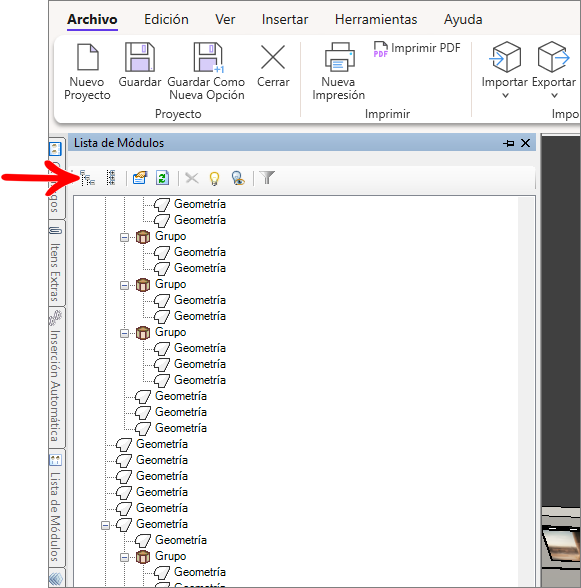Open module properties hand-card icon

click(140, 178)
